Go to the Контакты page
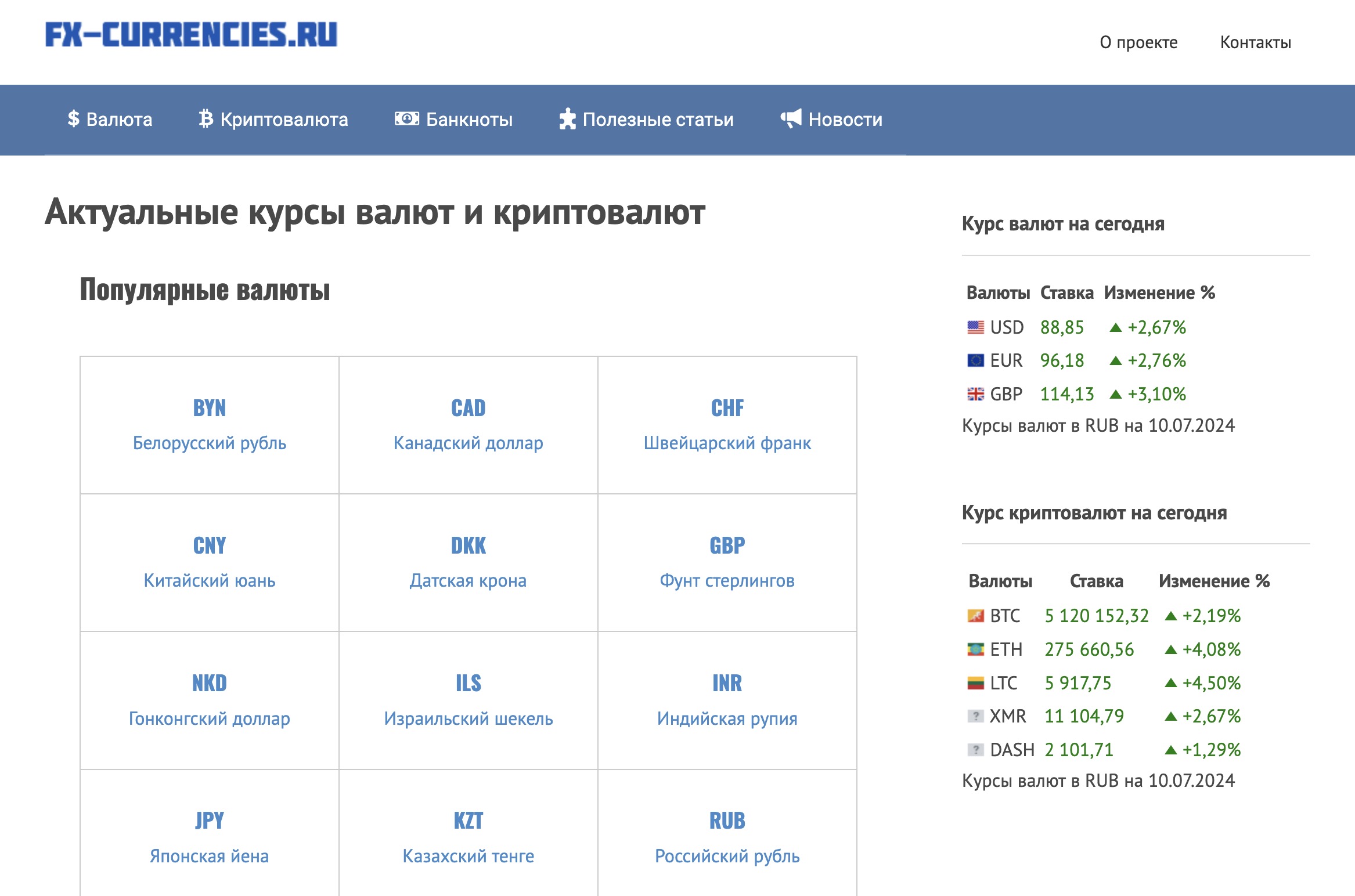The height and width of the screenshot is (896, 1355). tap(1256, 42)
